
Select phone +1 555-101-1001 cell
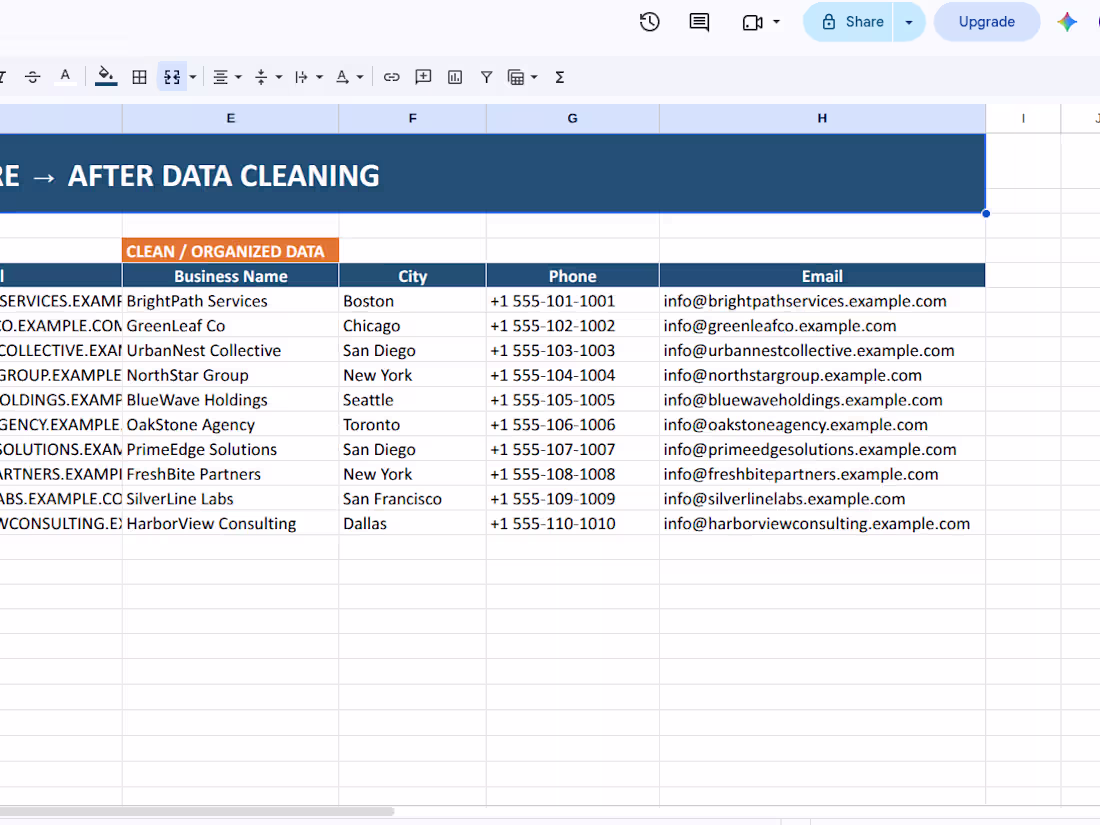coord(572,301)
